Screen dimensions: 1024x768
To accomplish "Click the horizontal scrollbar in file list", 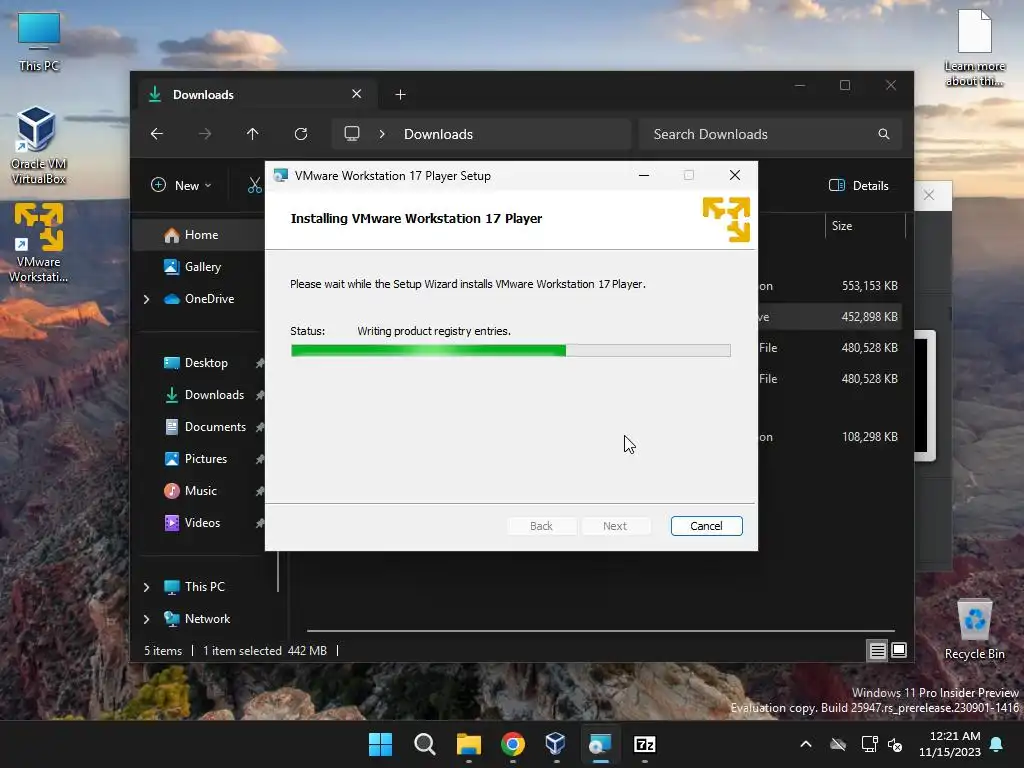I will (x=600, y=631).
